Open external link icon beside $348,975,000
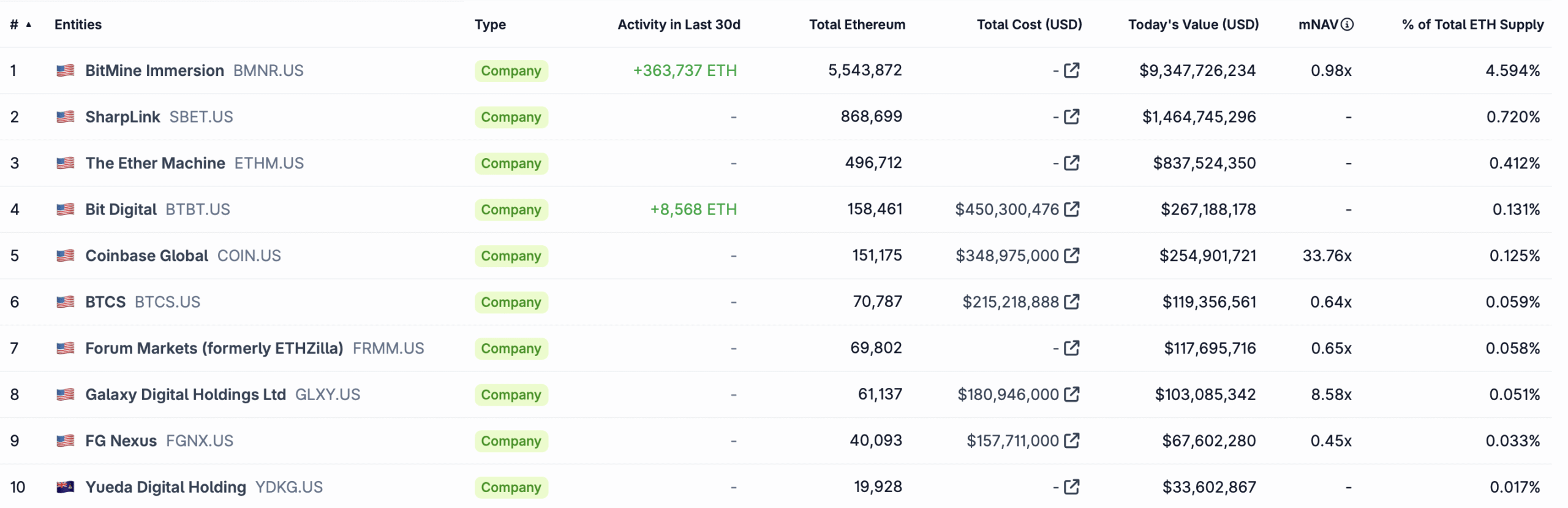 [1072, 256]
